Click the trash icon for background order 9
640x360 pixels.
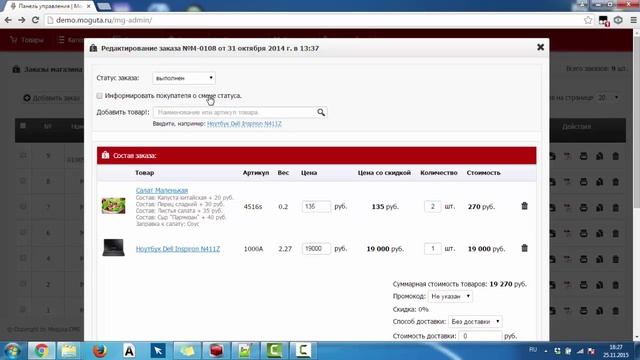(616, 156)
